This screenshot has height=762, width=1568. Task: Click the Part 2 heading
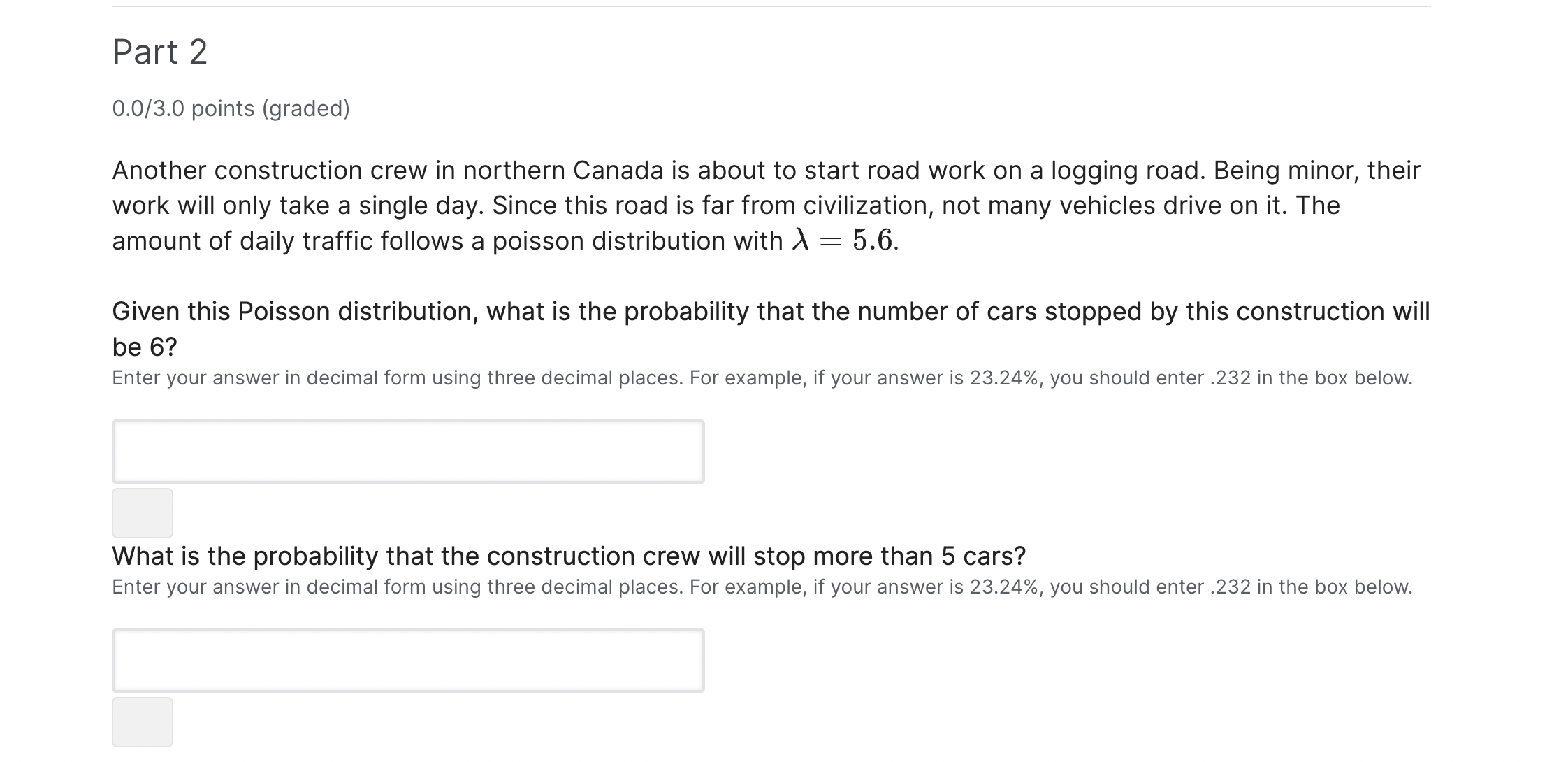coord(160,50)
